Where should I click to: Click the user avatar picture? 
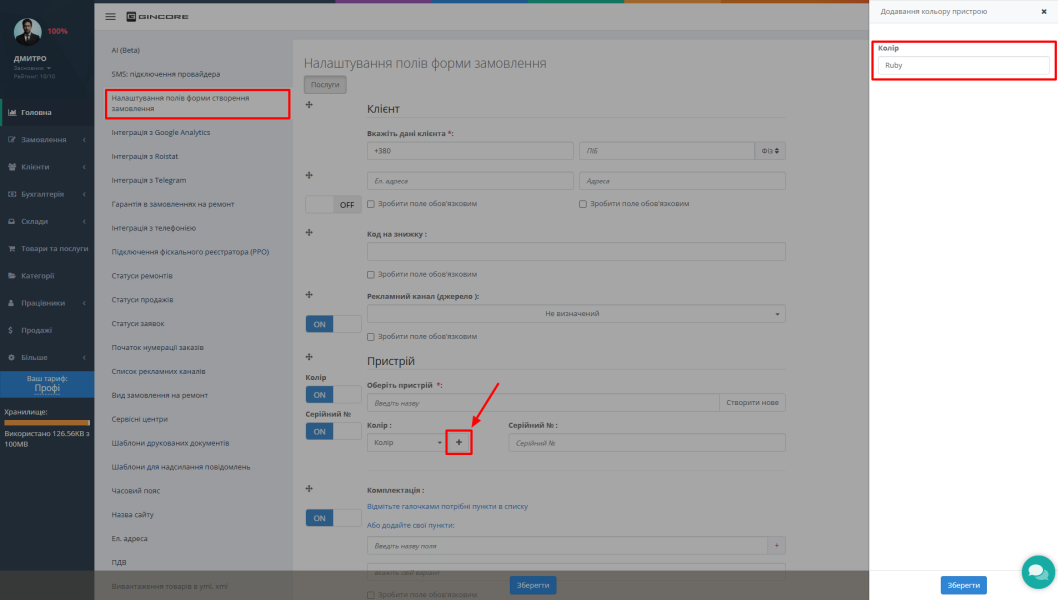(x=28, y=32)
